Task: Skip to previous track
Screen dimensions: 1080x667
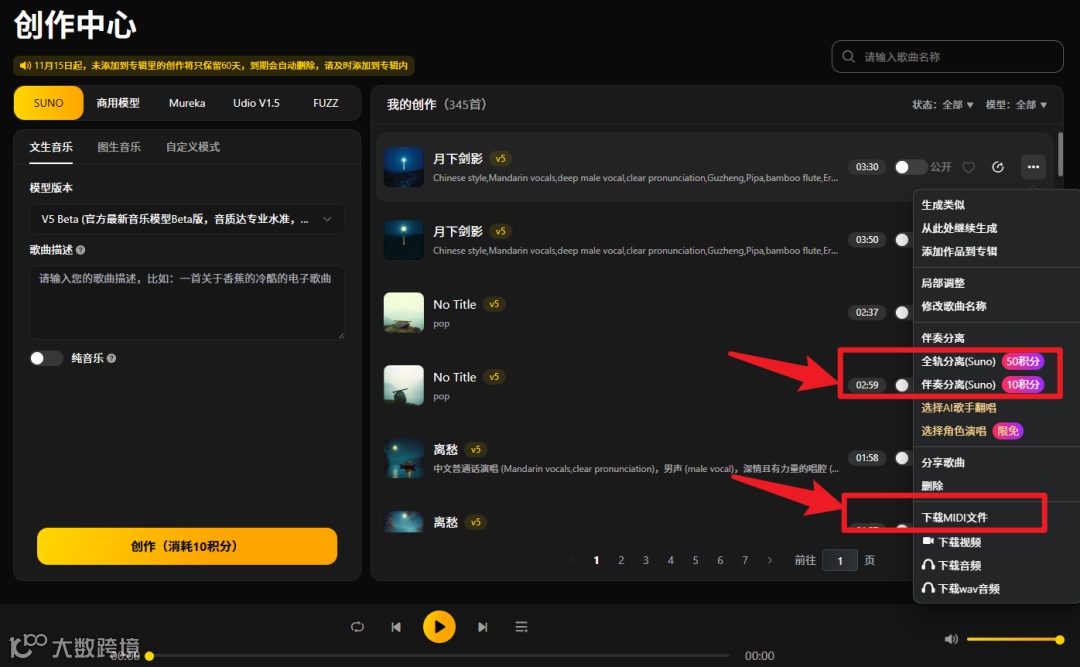Action: click(396, 627)
